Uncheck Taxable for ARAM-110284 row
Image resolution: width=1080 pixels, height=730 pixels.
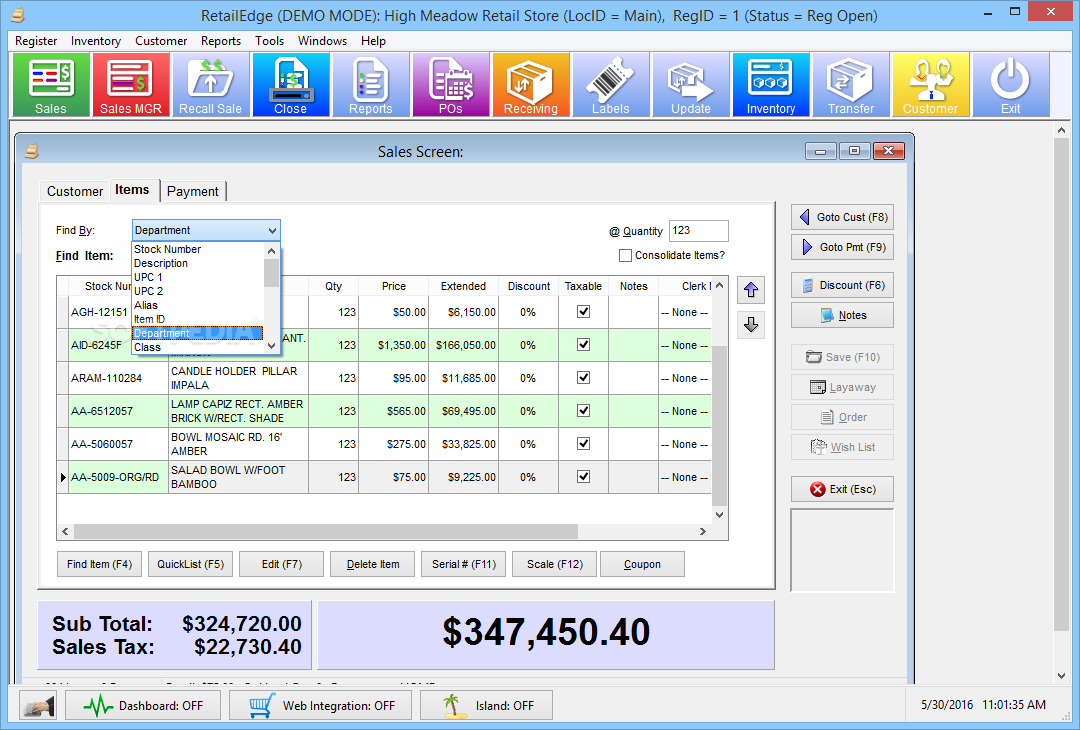583,377
